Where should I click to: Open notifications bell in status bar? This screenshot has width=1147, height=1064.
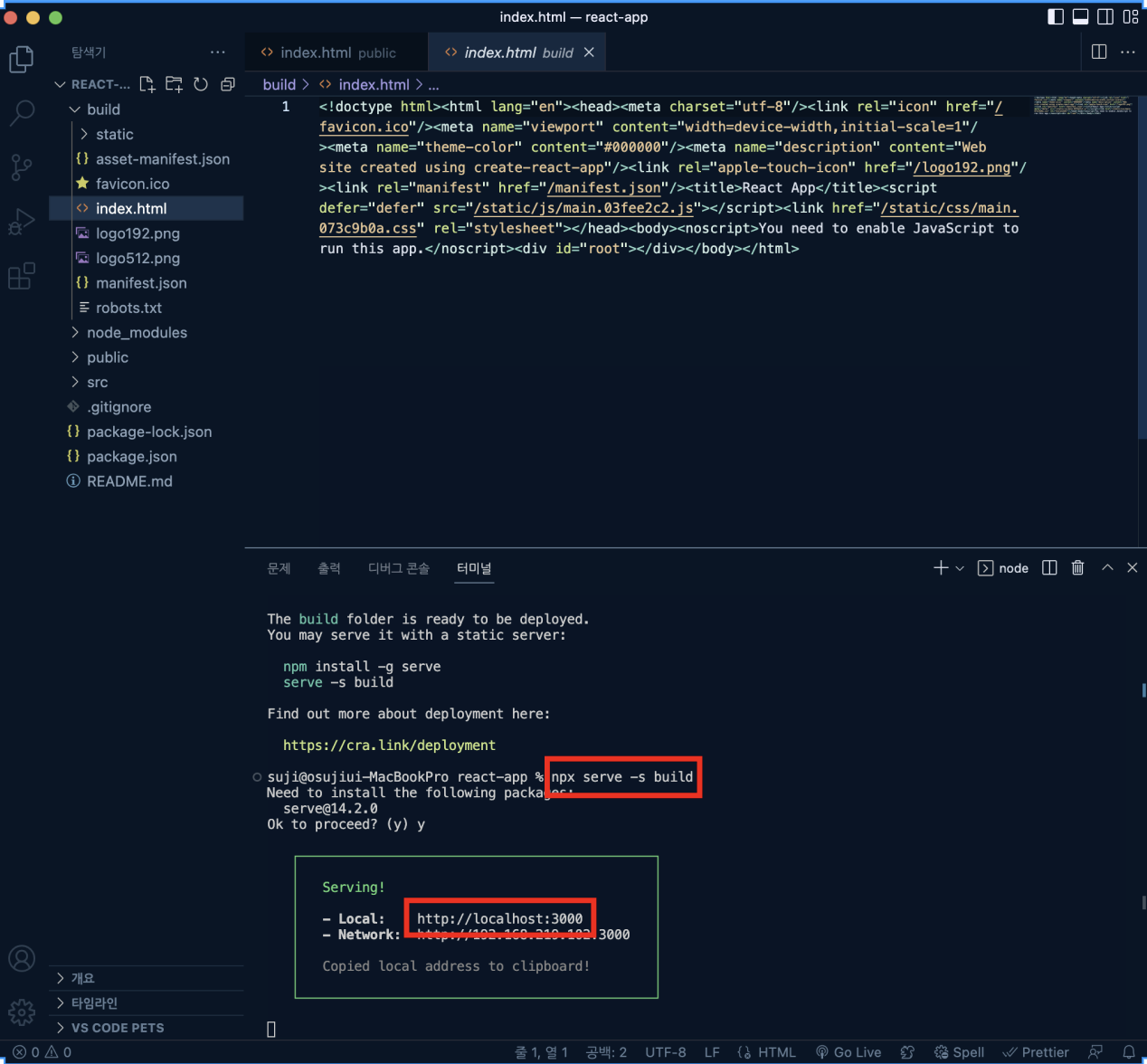(1129, 1052)
